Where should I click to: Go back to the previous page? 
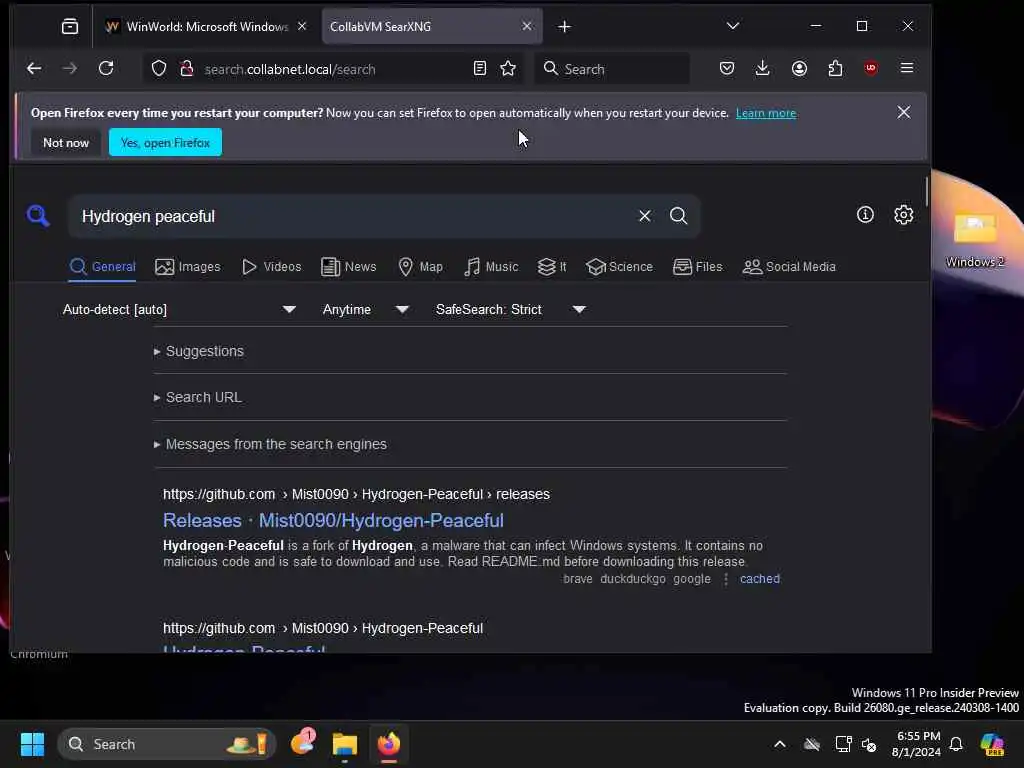click(x=34, y=69)
